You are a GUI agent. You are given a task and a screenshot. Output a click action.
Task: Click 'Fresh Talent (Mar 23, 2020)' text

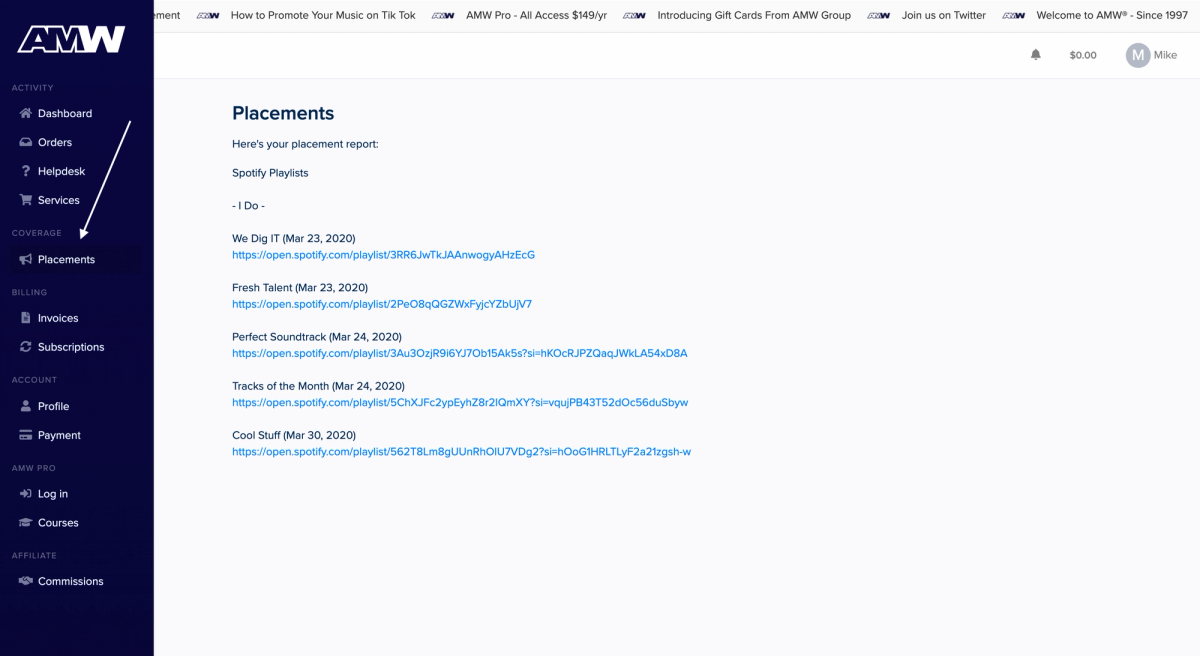click(300, 288)
